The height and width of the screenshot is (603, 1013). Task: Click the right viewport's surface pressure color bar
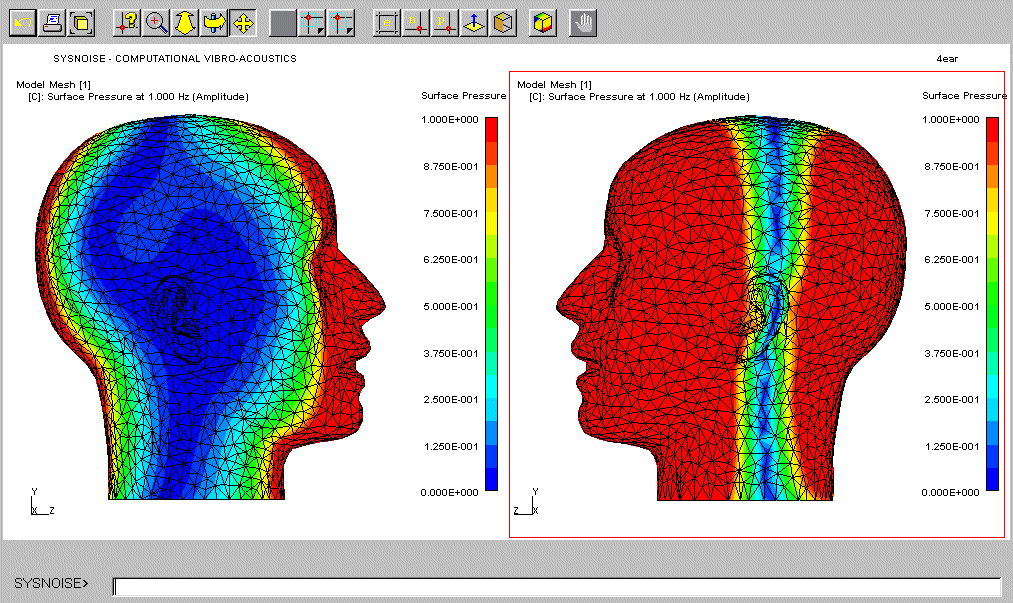(x=992, y=304)
